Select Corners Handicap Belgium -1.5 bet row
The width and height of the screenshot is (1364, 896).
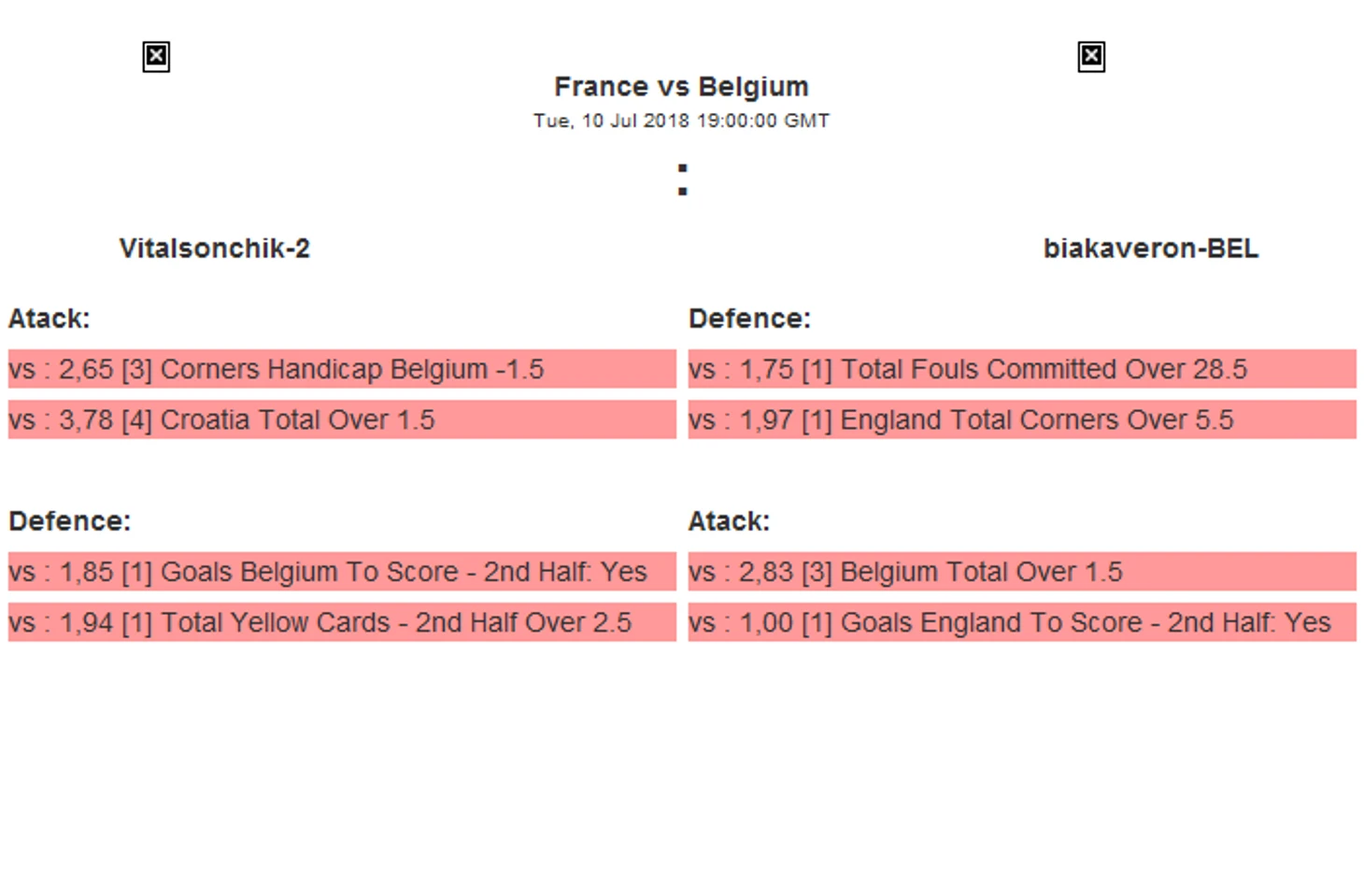(x=342, y=369)
